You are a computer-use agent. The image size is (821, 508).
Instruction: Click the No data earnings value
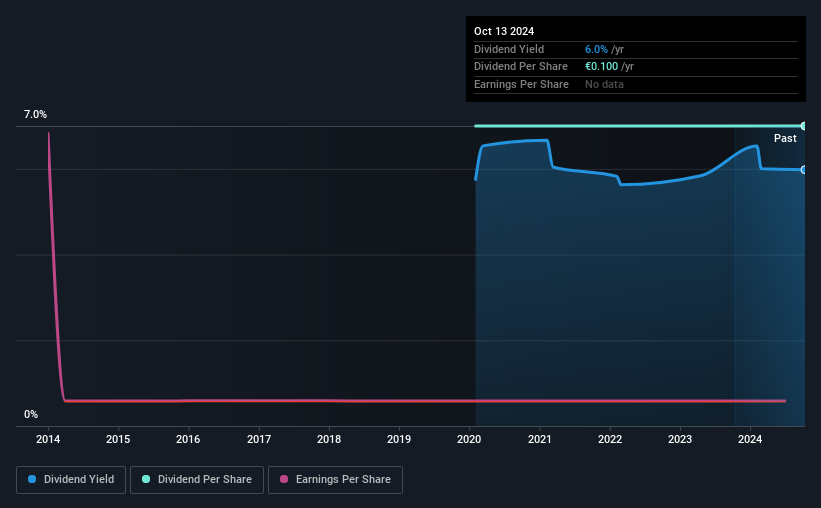pos(604,84)
